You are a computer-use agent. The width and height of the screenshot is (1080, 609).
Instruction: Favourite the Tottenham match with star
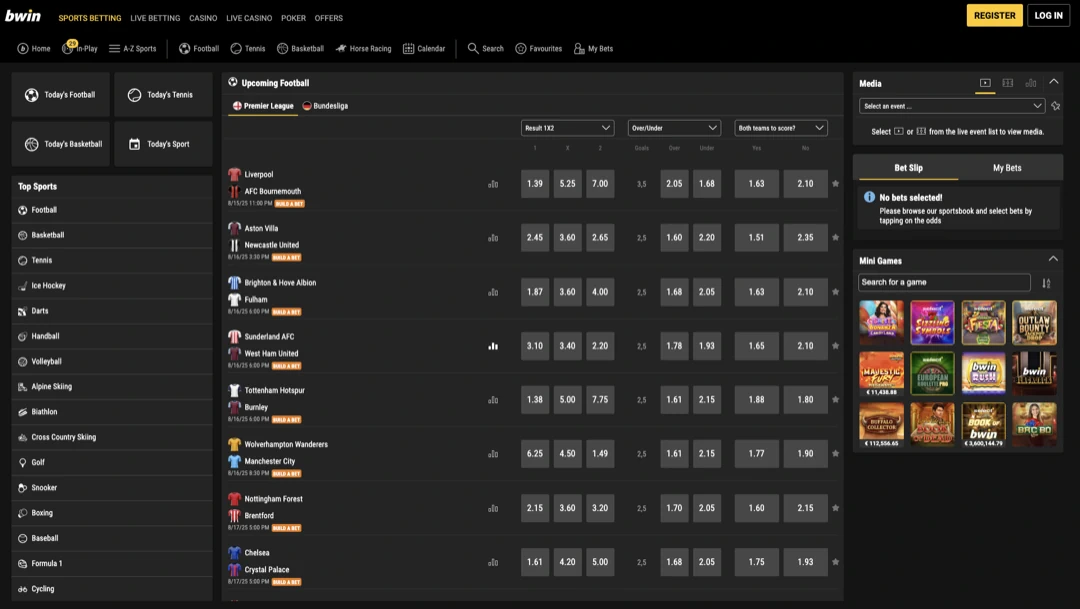coord(835,400)
